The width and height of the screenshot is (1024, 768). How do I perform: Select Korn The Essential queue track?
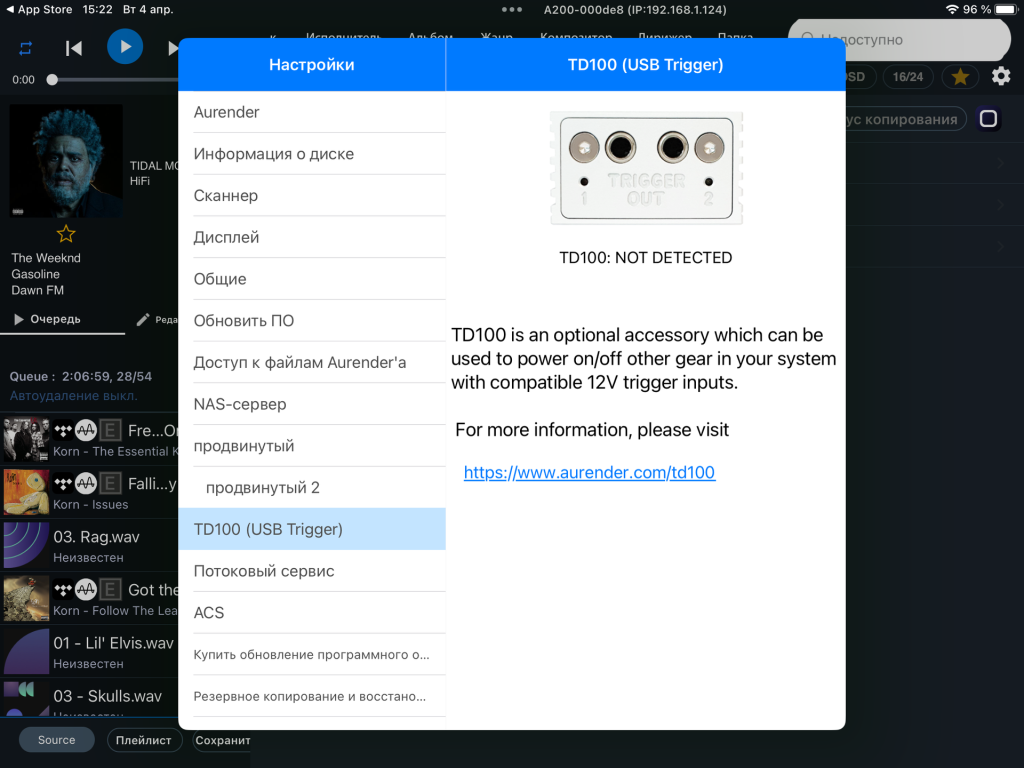point(89,440)
